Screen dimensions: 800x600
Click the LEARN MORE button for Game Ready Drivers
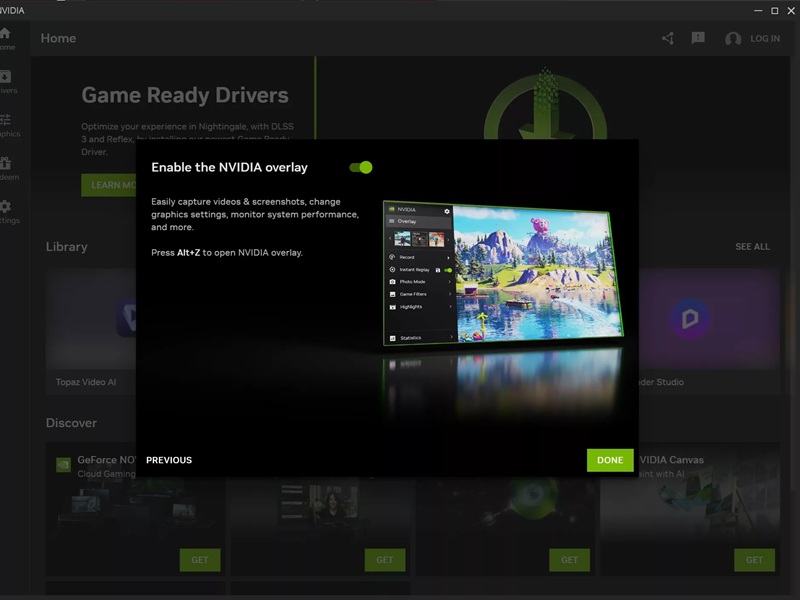pyautogui.click(x=107, y=185)
